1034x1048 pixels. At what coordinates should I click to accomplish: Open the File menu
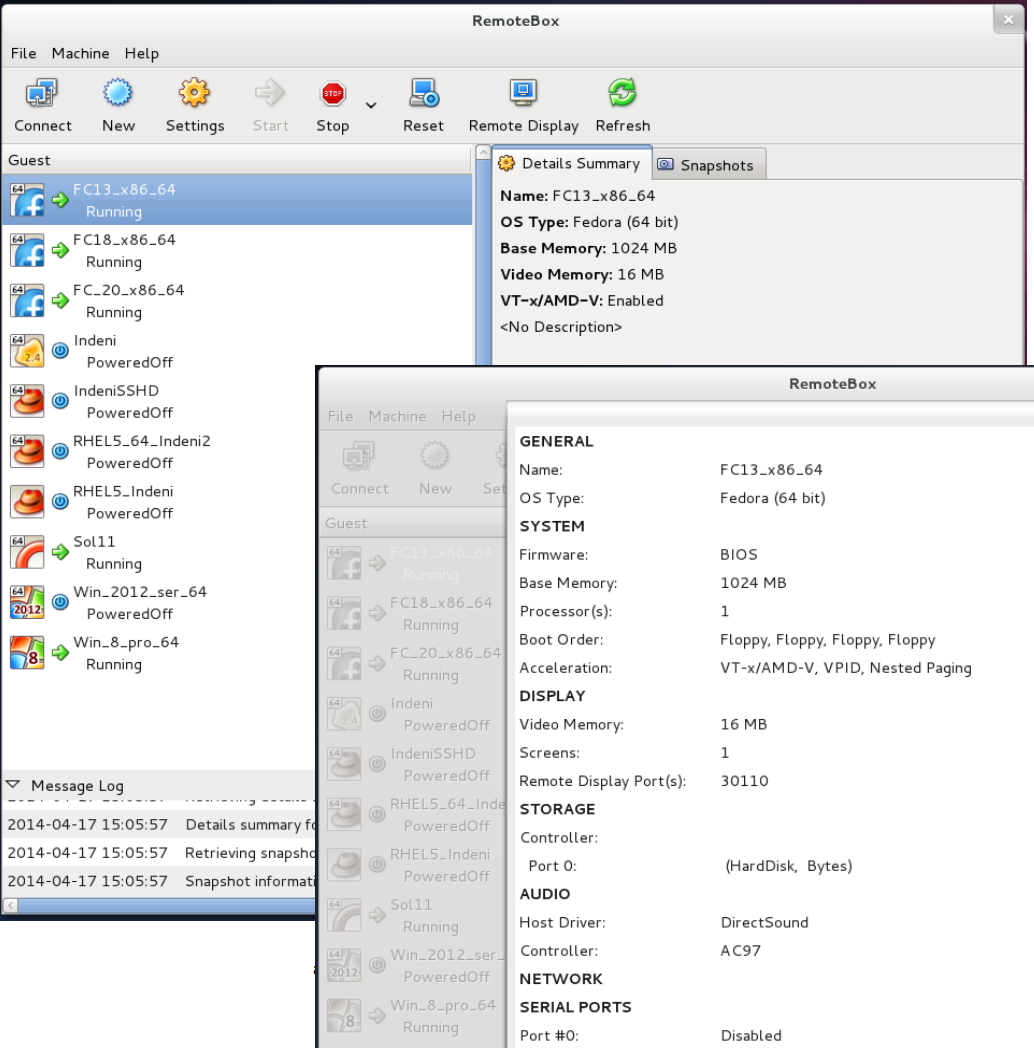tap(23, 53)
